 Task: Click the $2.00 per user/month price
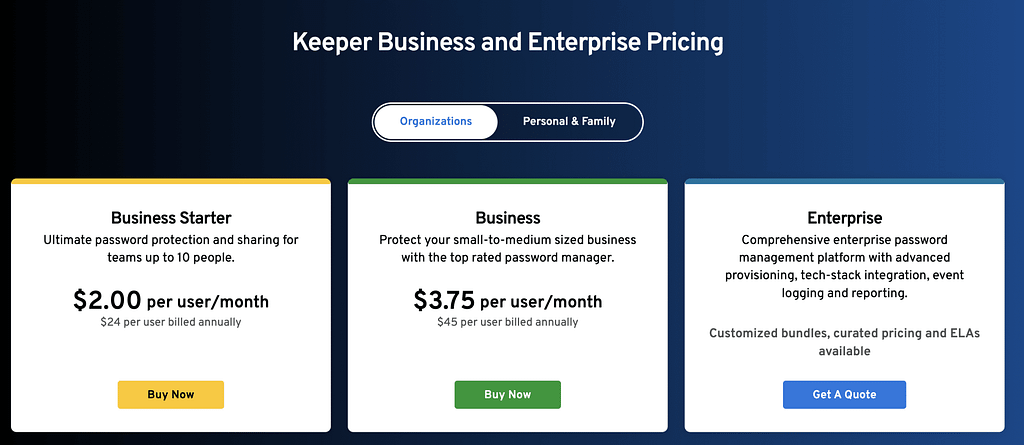171,300
